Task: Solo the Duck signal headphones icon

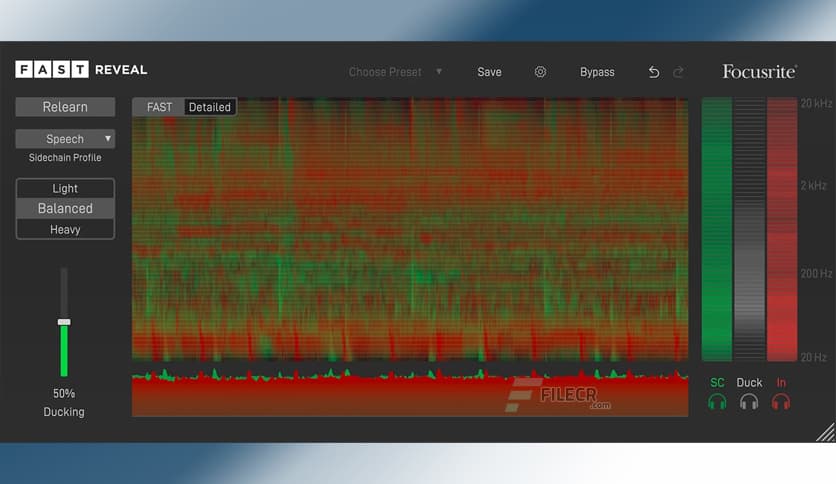Action: pos(749,402)
